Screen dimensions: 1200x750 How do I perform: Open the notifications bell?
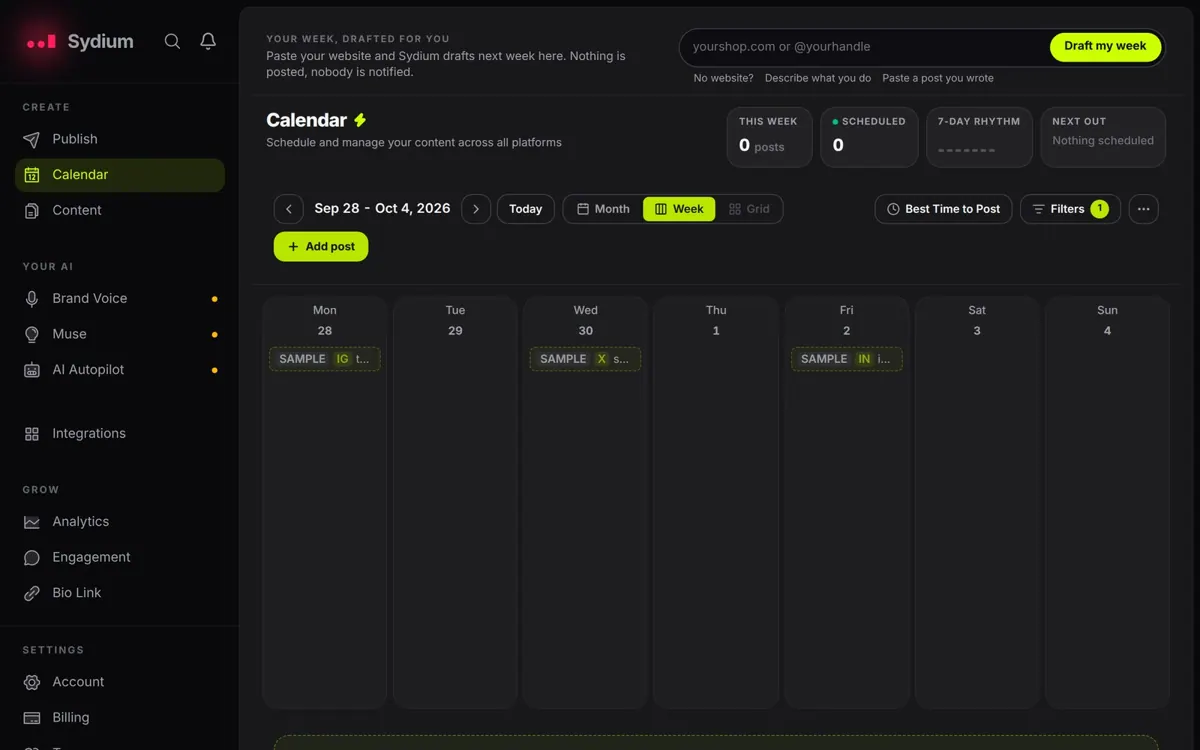click(208, 41)
